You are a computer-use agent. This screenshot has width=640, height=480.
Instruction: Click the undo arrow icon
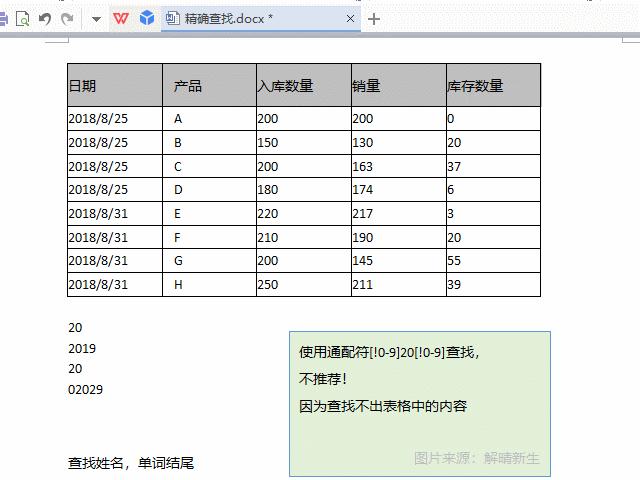tap(45, 19)
